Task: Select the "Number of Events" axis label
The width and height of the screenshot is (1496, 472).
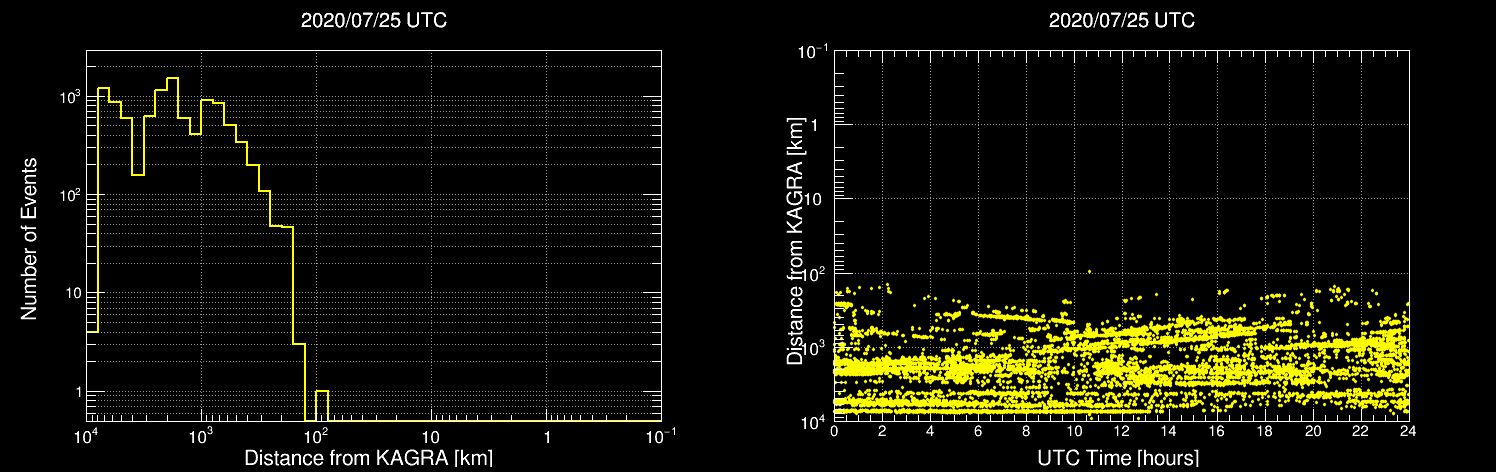Action: (x=29, y=238)
